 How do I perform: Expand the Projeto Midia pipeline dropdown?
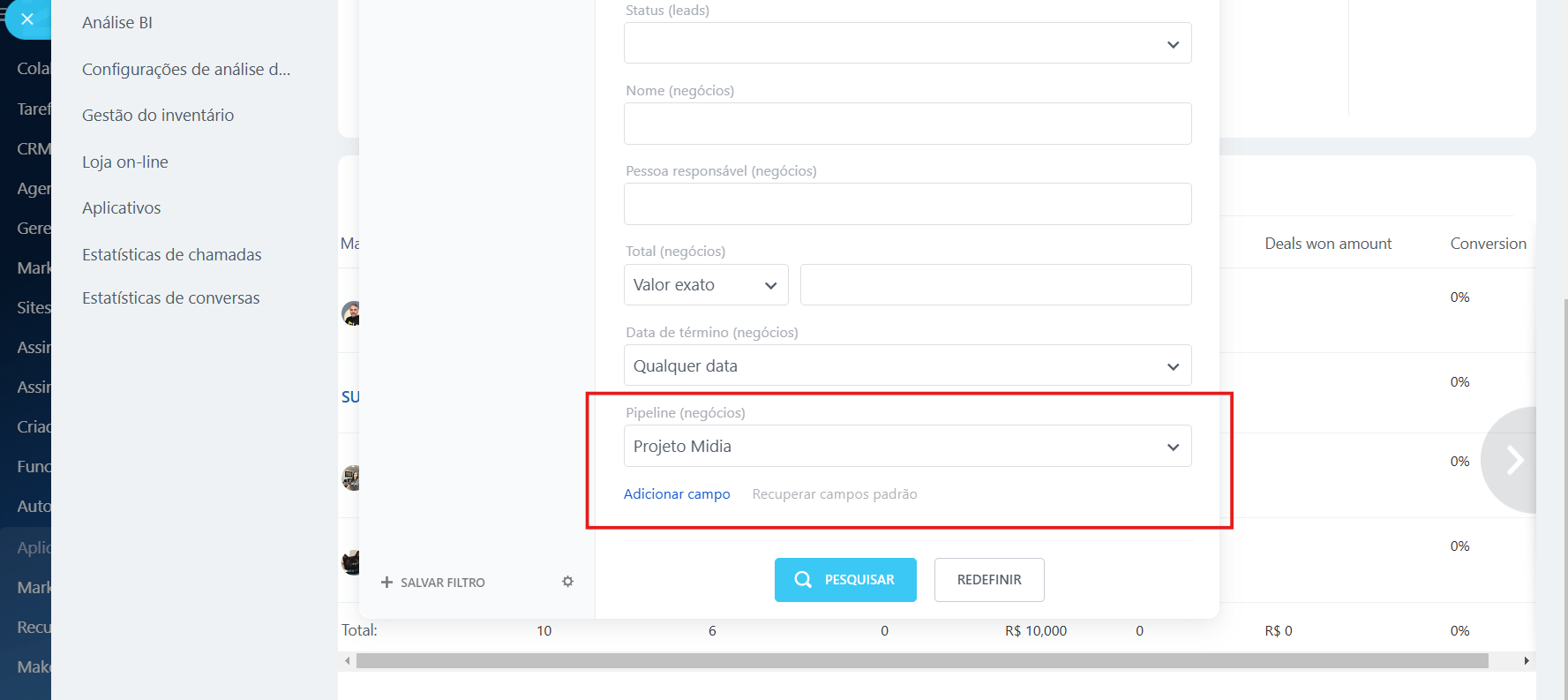pos(907,447)
